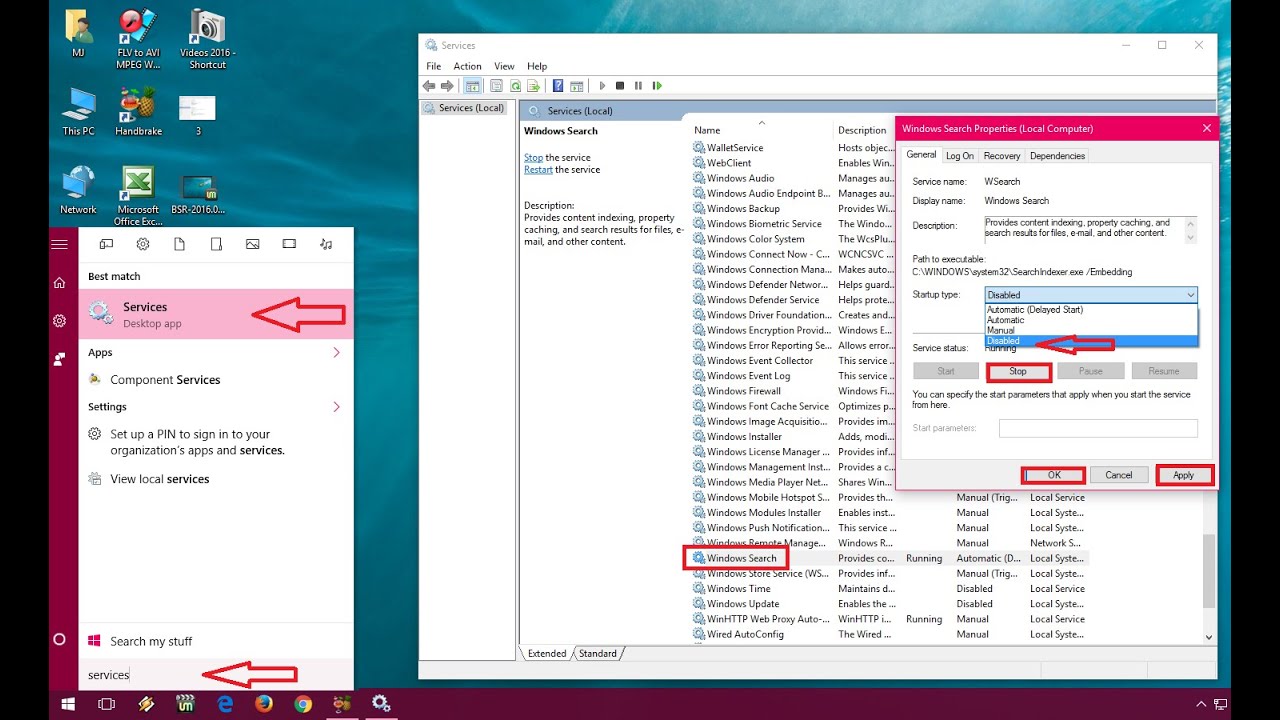Viewport: 1280px width, 720px height.
Task: Click the Stop button in properties dialog
Action: (1018, 371)
